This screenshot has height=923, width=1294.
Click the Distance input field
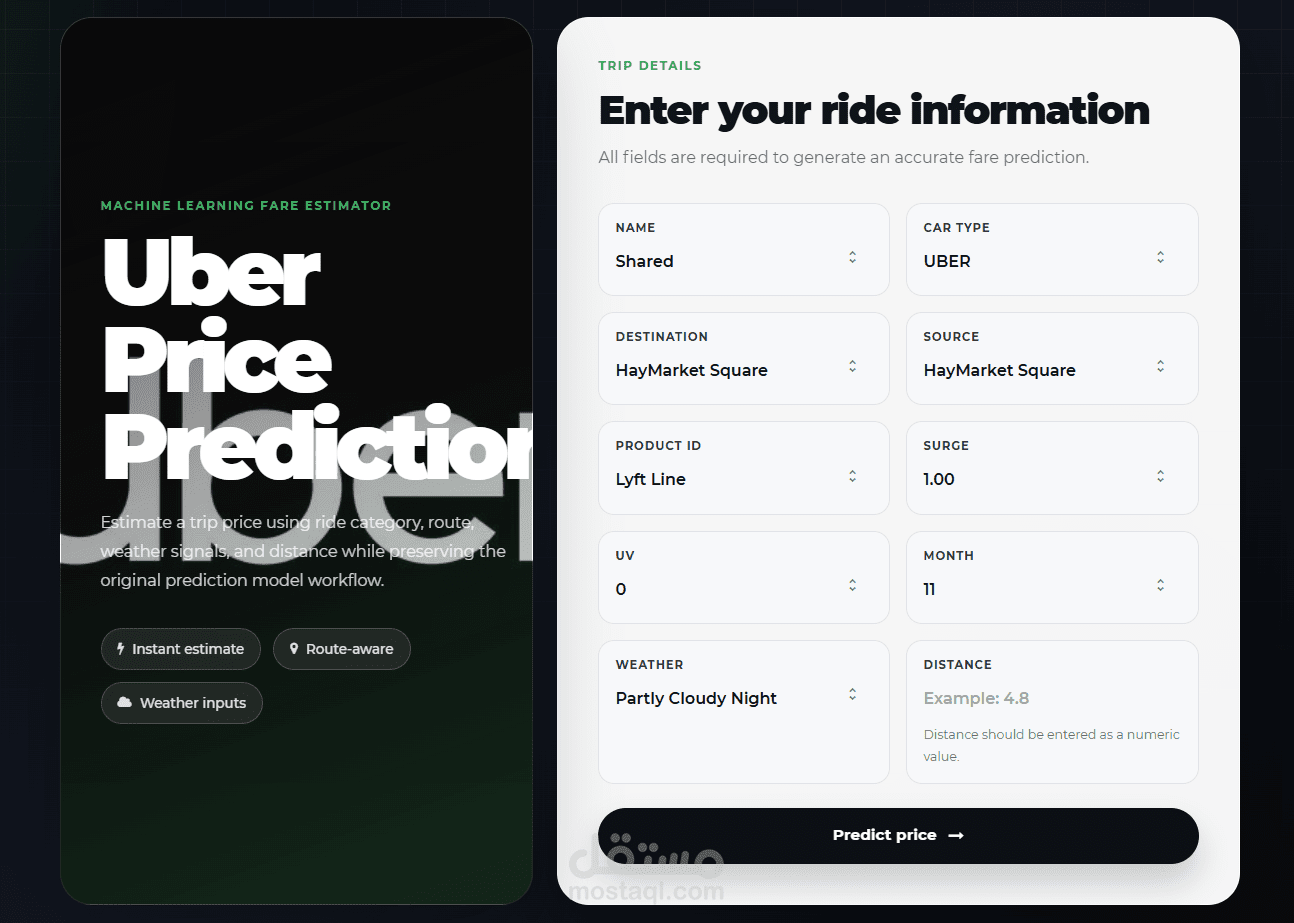tap(1051, 698)
